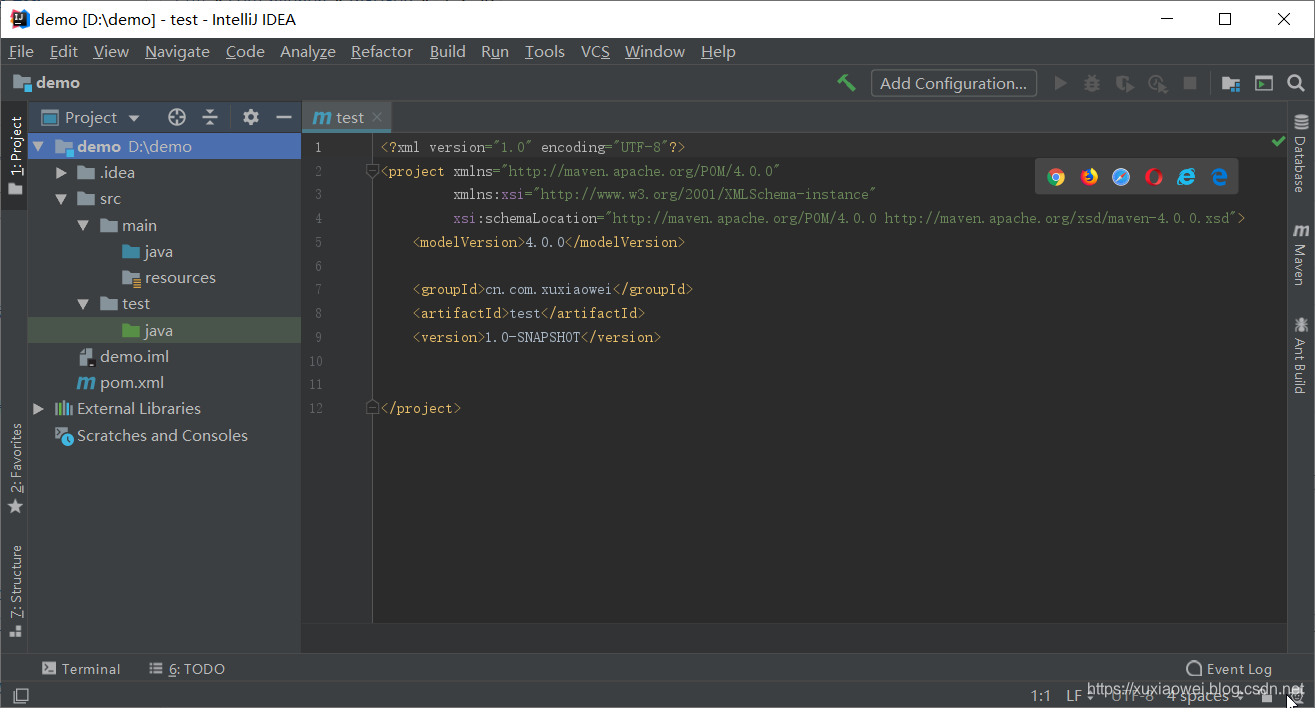Open Search Everywhere with the magnifier icon

click(x=1297, y=83)
